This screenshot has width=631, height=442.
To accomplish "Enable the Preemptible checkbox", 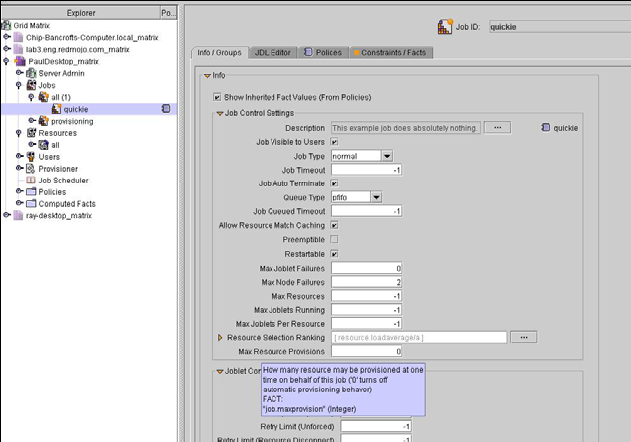I will coord(334,239).
